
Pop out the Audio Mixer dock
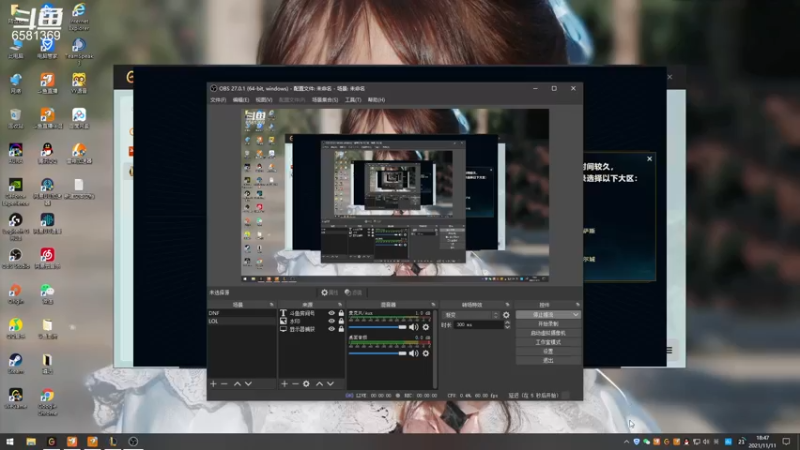tap(433, 305)
